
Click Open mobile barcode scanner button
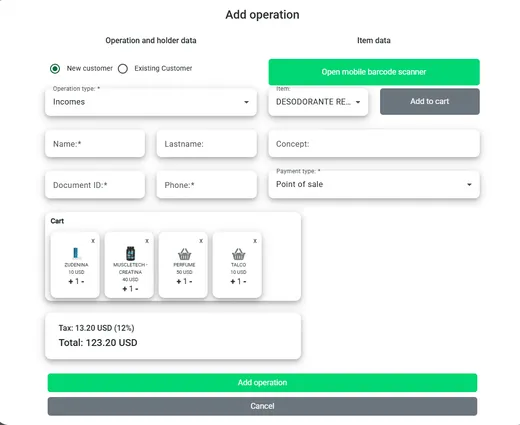coord(374,72)
